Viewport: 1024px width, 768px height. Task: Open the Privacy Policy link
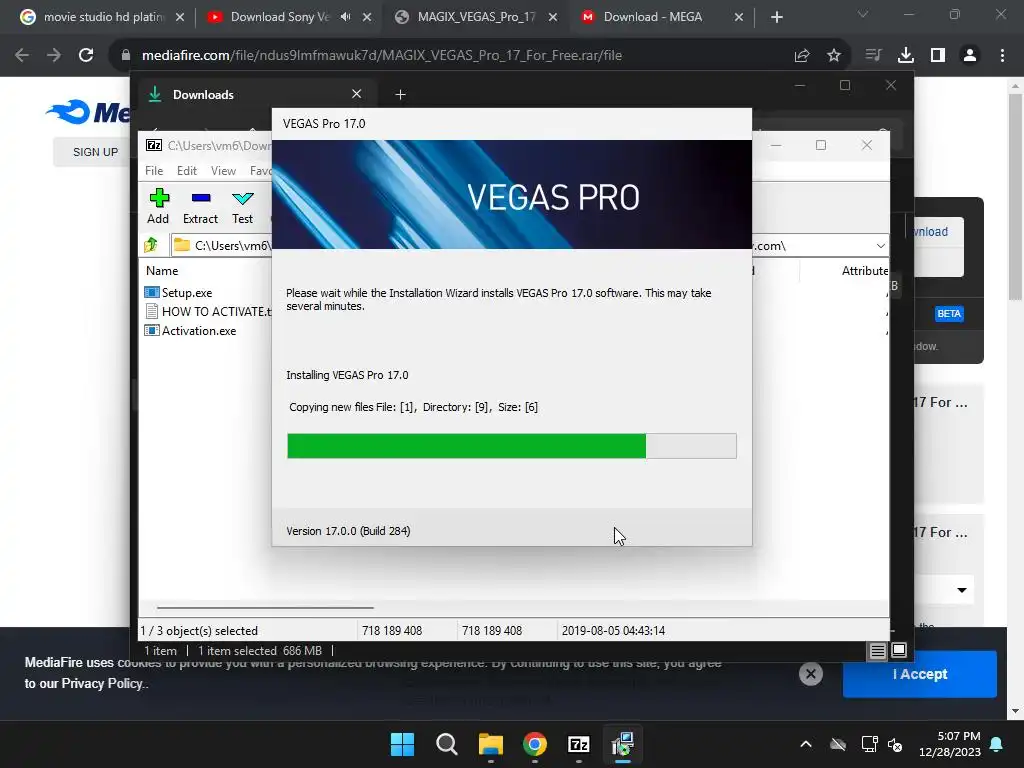tap(101, 684)
